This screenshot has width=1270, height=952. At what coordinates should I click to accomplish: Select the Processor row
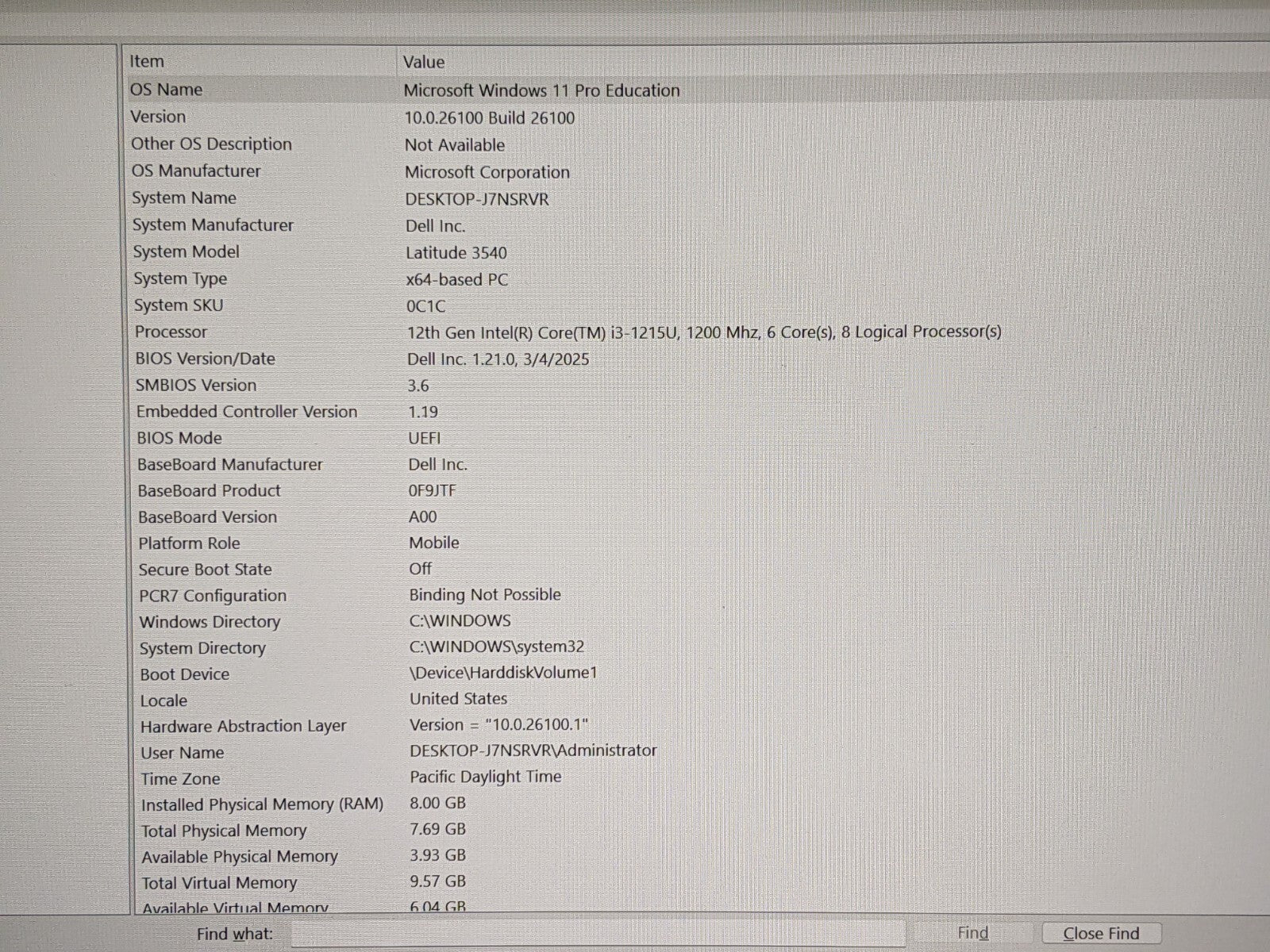click(x=171, y=332)
